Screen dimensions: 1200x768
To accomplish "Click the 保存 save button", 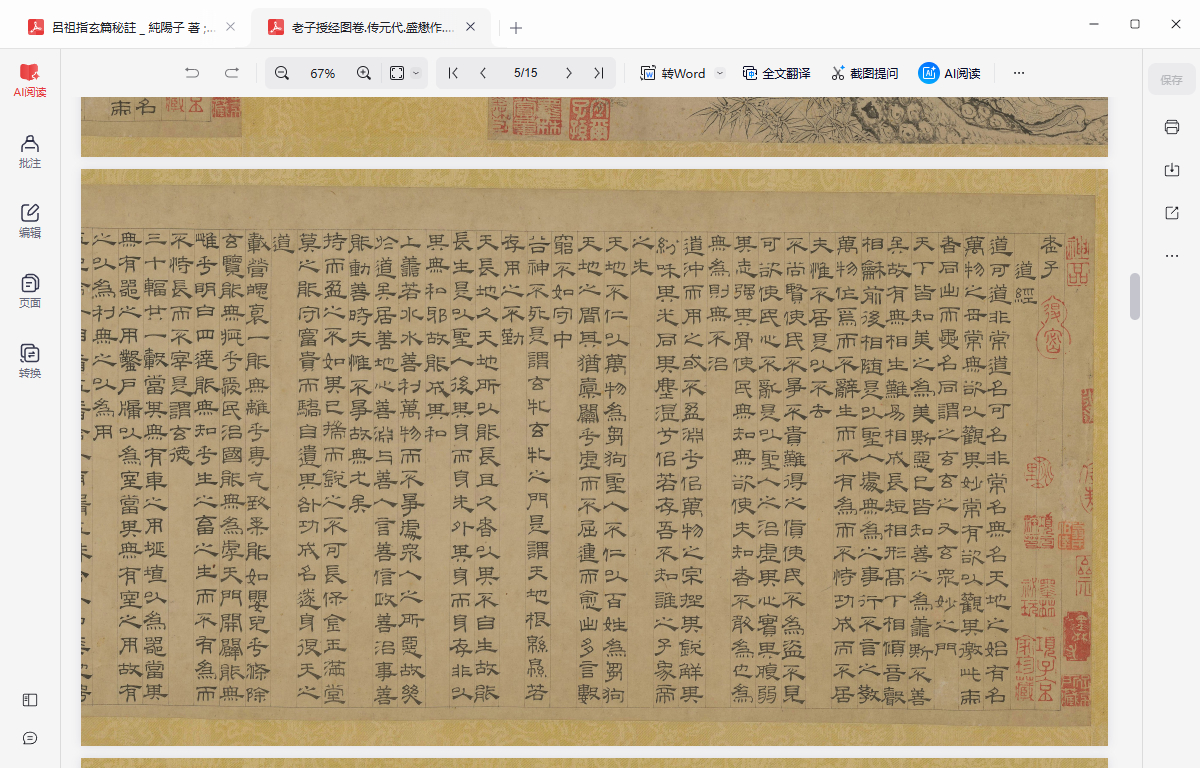I will point(1172,79).
